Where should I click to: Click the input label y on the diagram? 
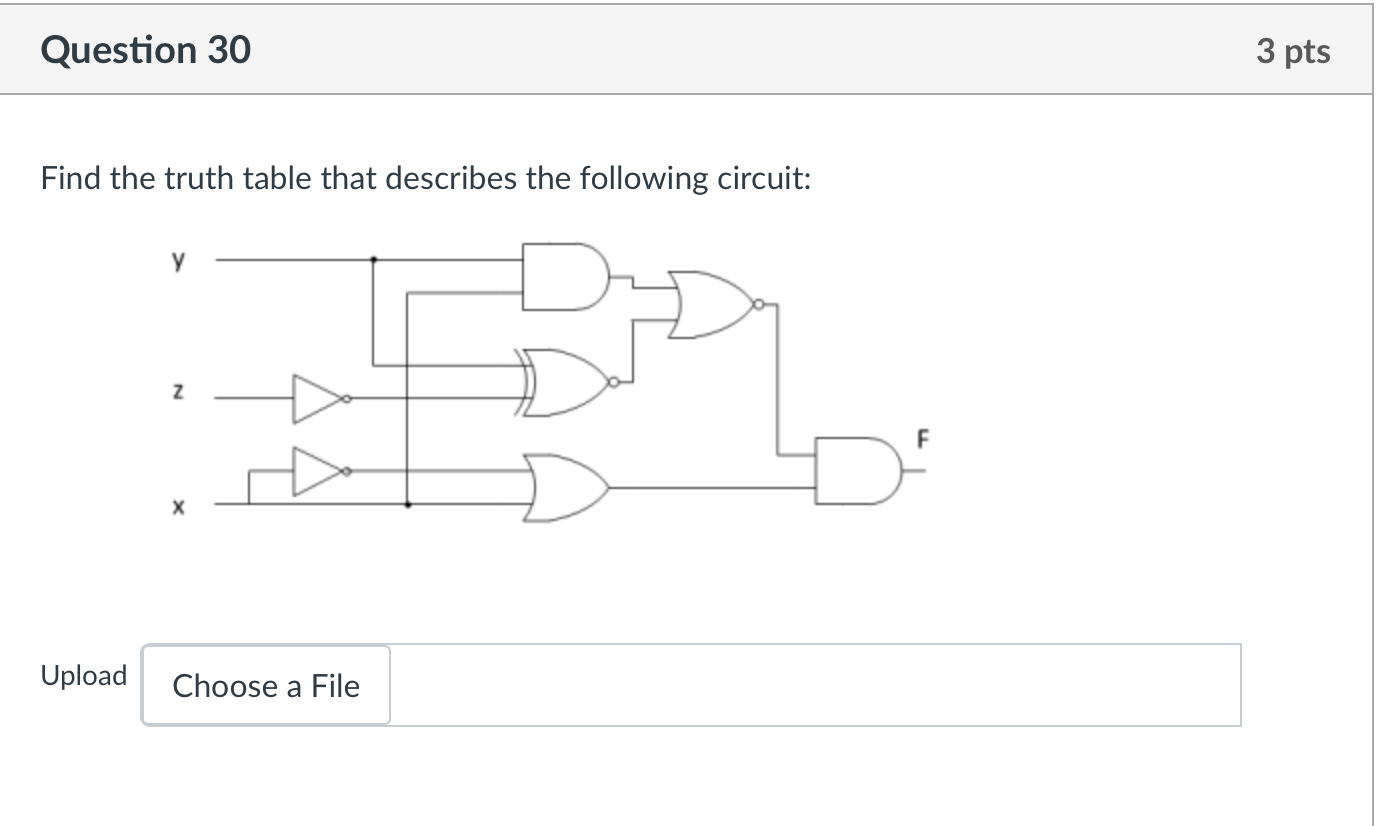[x=178, y=259]
